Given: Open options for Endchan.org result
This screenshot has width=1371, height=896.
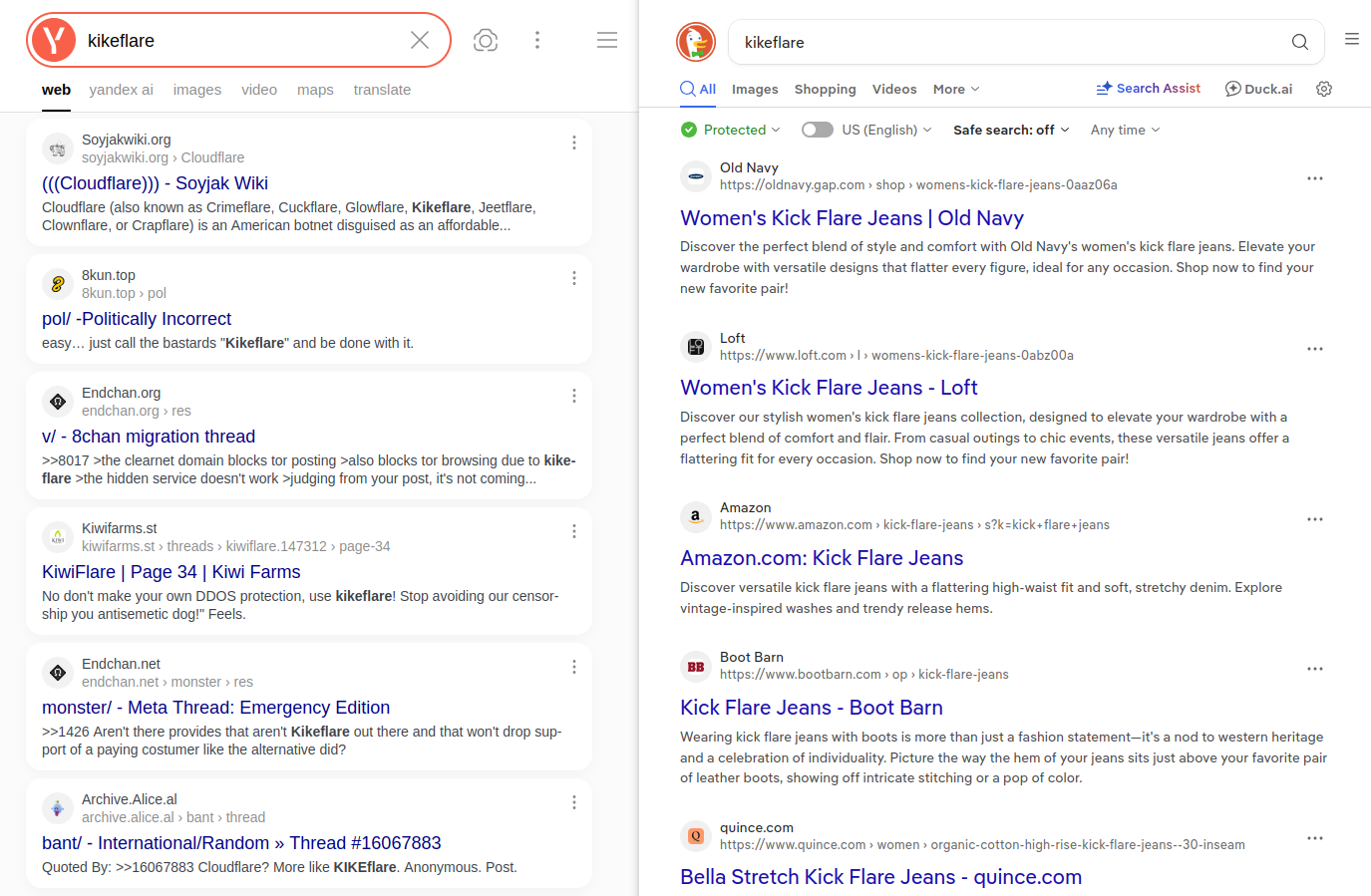Looking at the screenshot, I should point(574,396).
